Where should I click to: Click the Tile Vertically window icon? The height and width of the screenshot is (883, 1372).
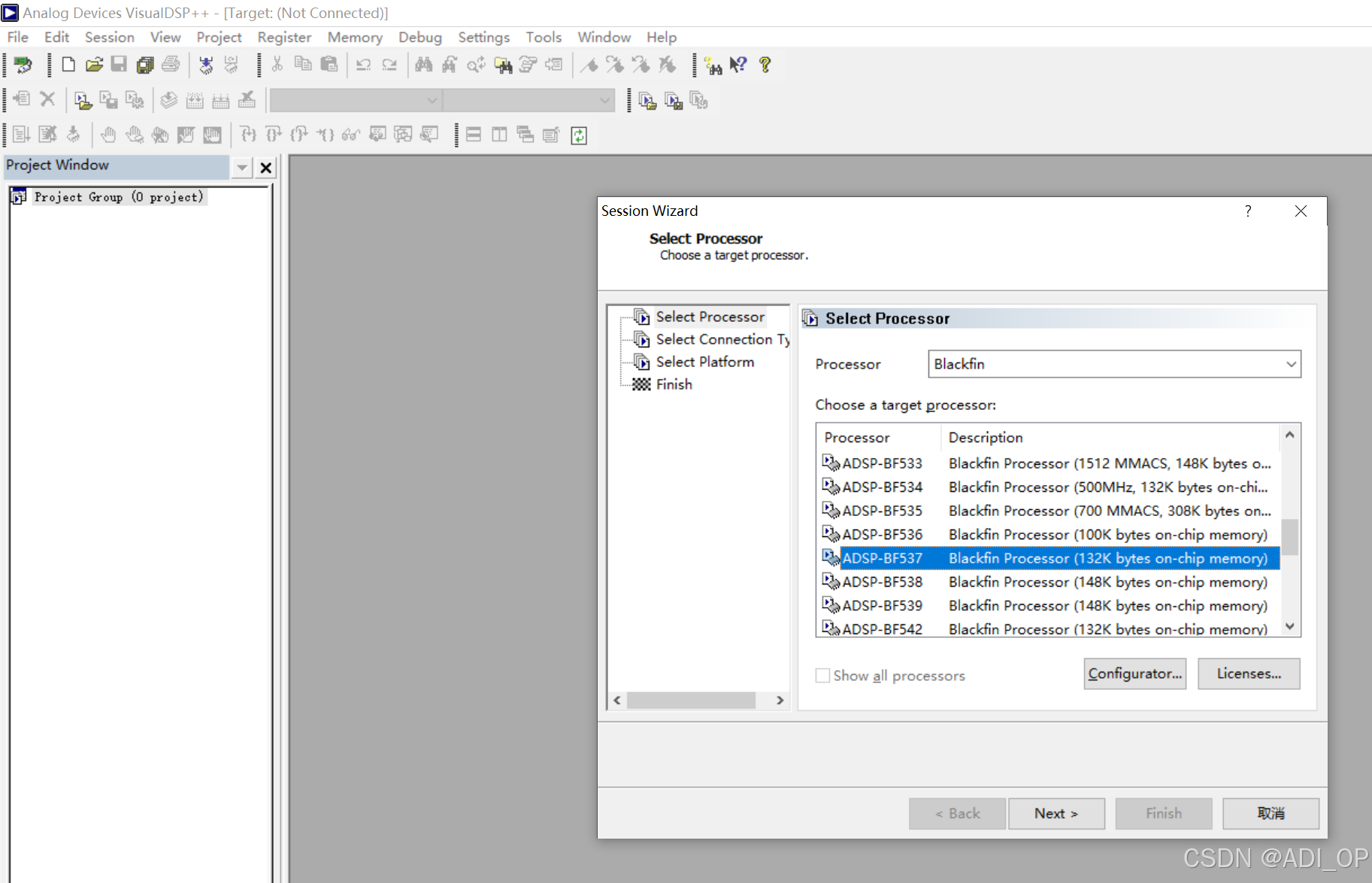[499, 135]
